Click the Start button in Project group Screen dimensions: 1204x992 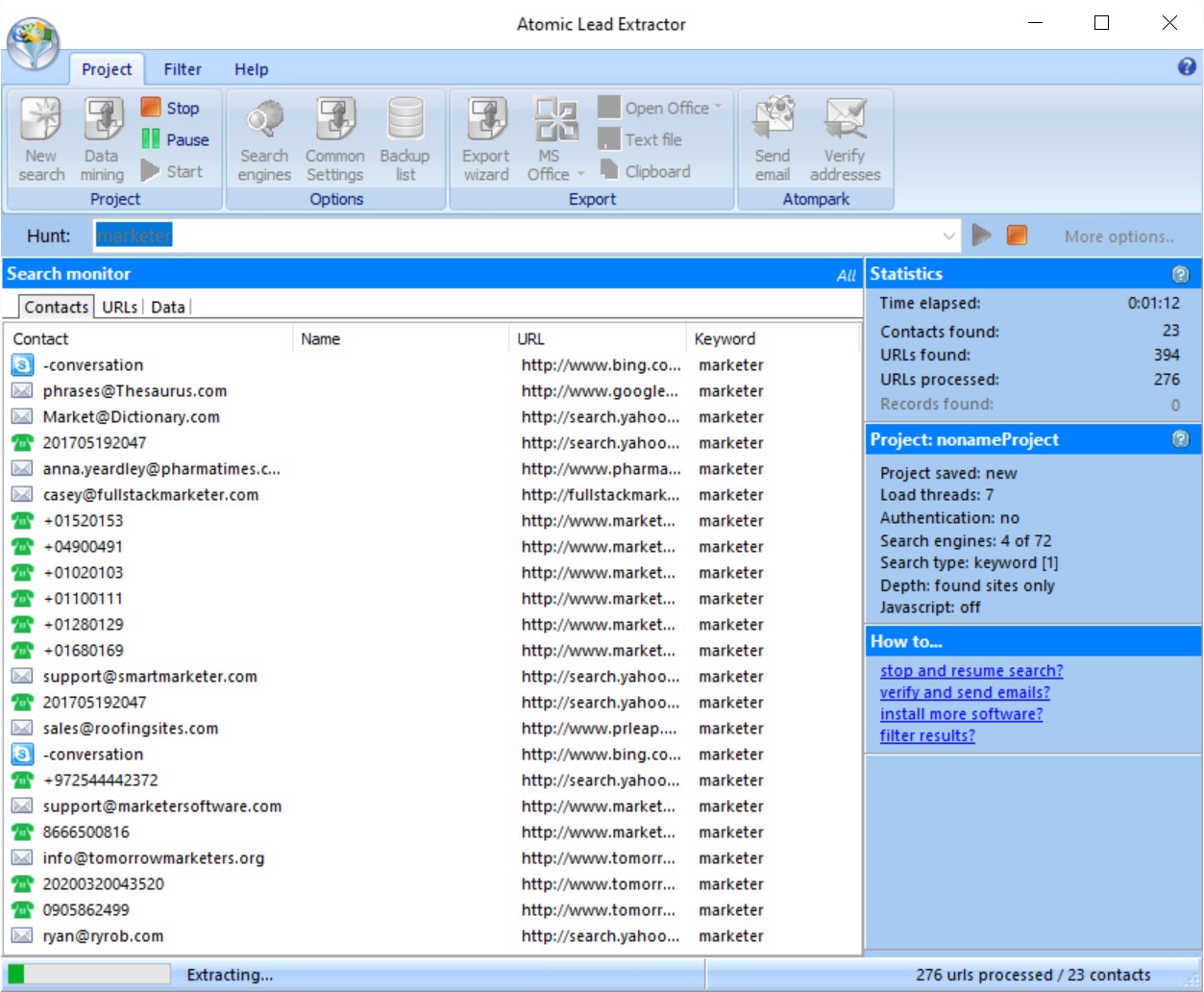pyautogui.click(x=172, y=171)
